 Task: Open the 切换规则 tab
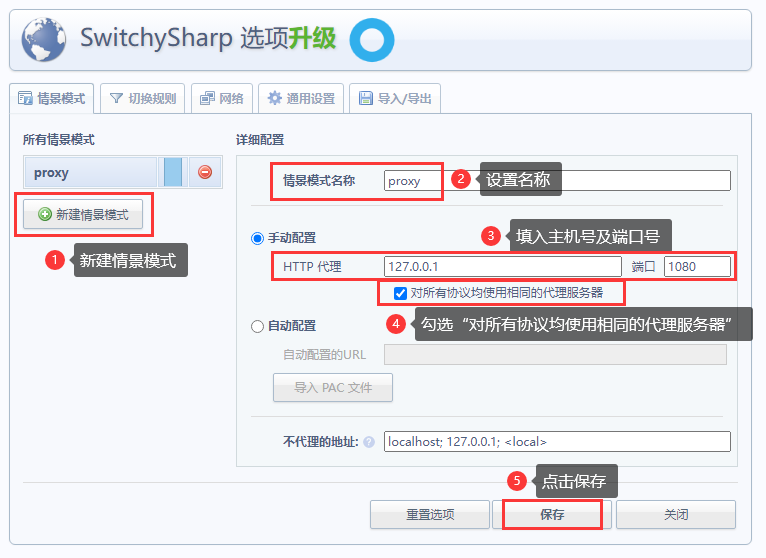(x=142, y=98)
